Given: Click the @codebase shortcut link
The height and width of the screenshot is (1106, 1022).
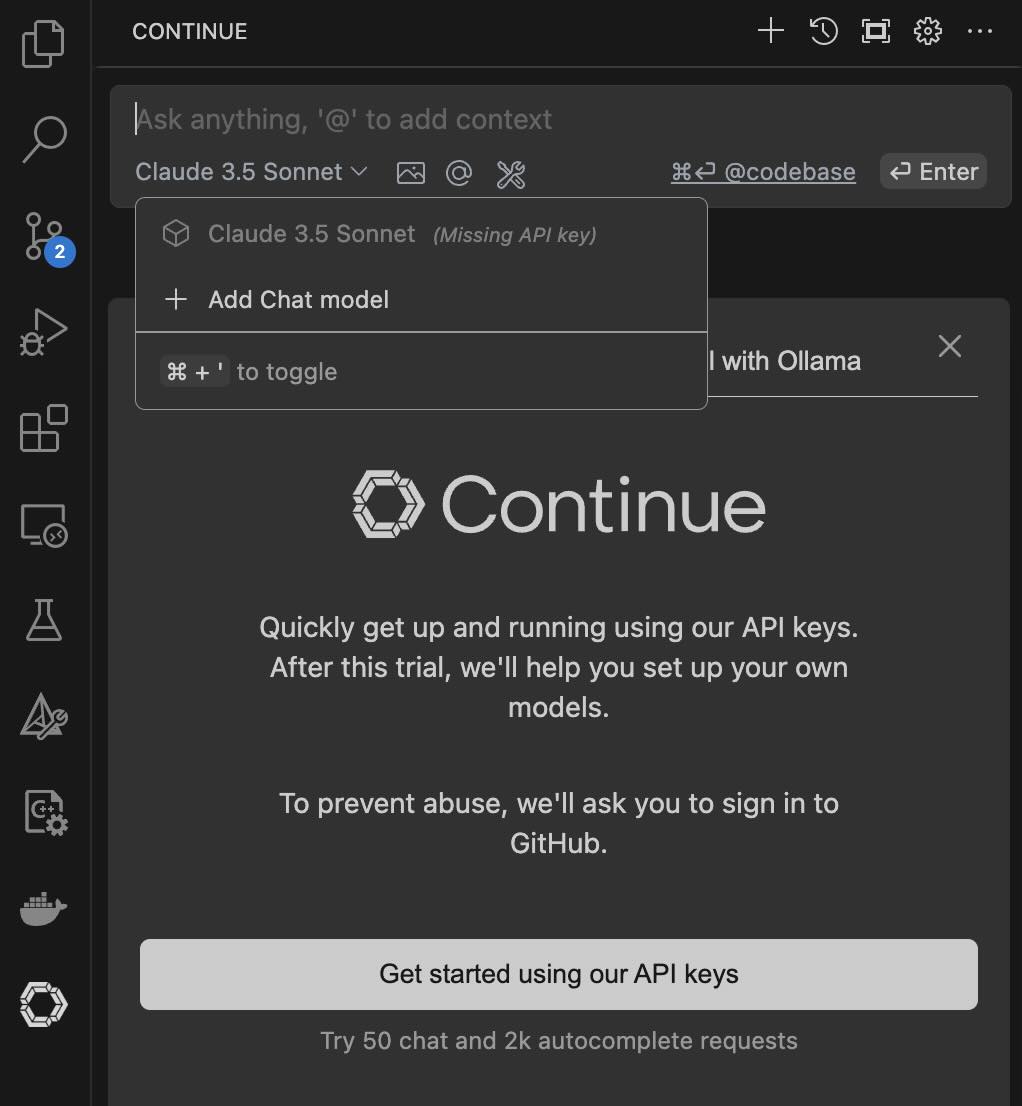Looking at the screenshot, I should click(x=763, y=172).
